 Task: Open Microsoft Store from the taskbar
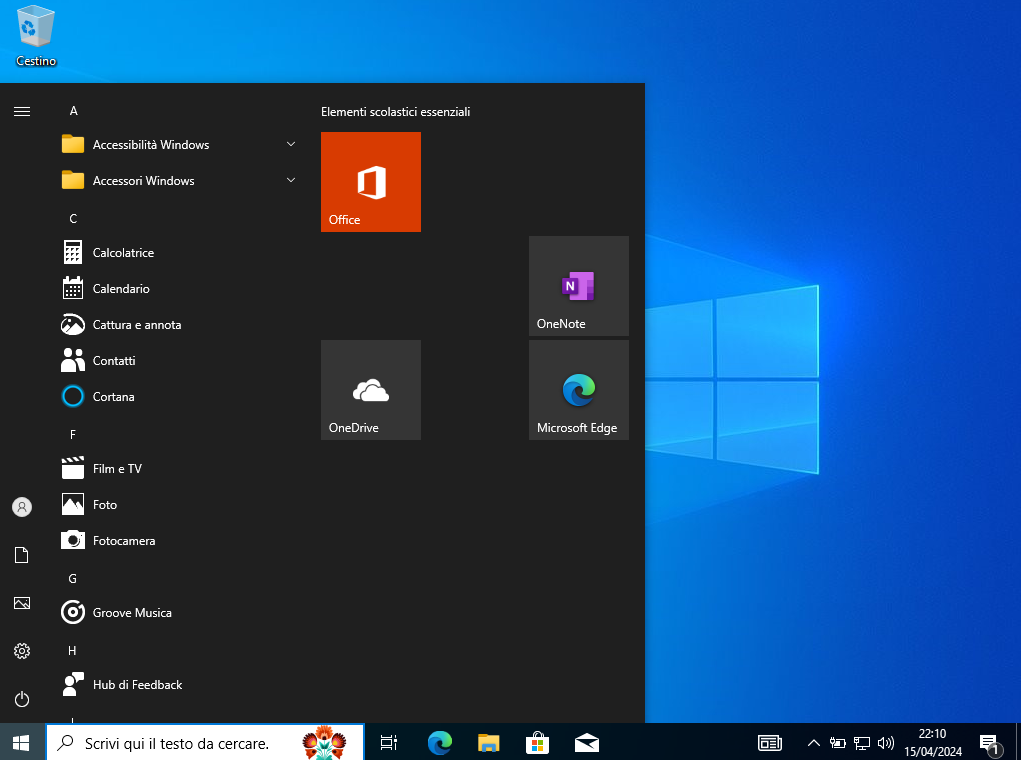click(x=537, y=742)
